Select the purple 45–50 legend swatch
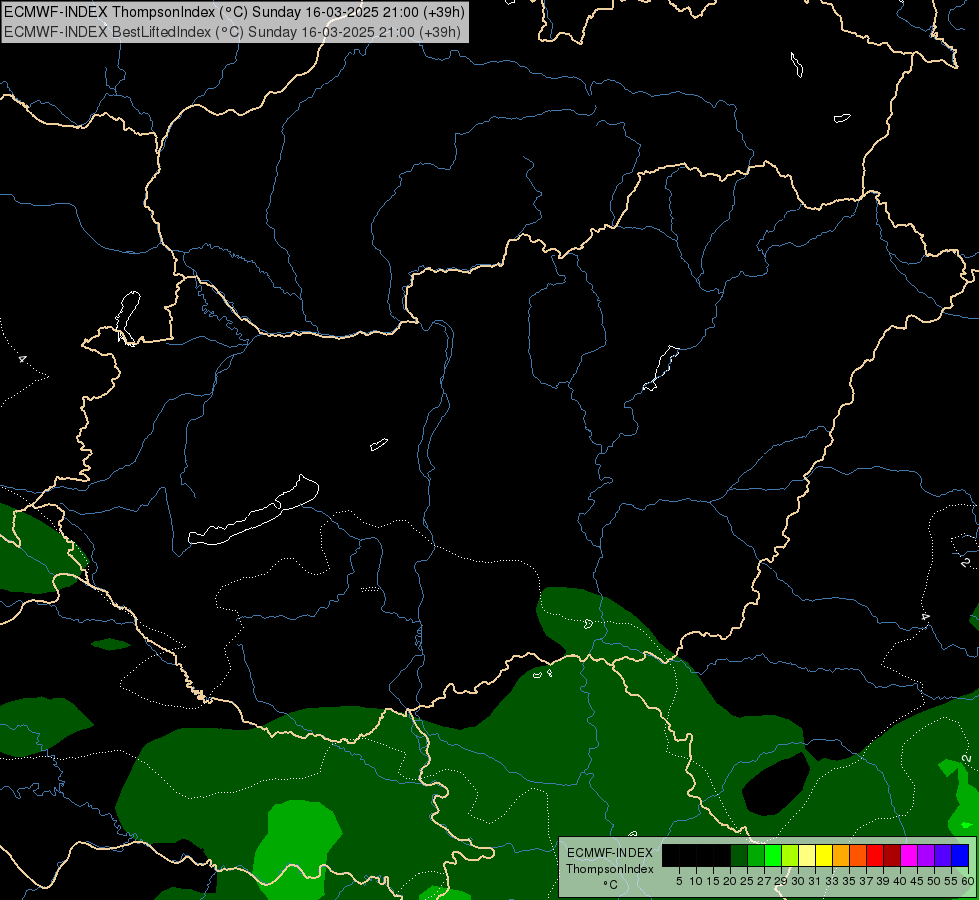The image size is (979, 900). (x=926, y=855)
